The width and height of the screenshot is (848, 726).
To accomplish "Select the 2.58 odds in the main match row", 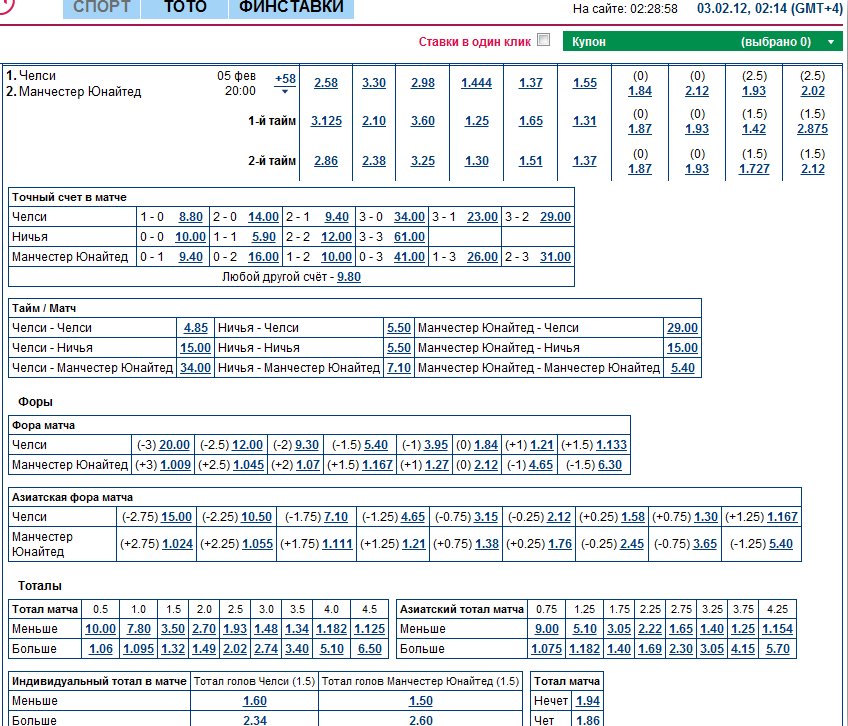I will tap(326, 83).
